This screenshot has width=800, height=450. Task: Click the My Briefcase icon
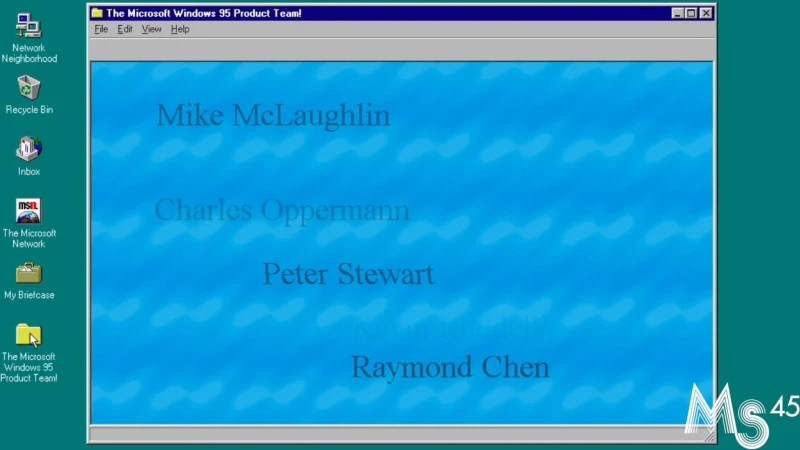[29, 273]
